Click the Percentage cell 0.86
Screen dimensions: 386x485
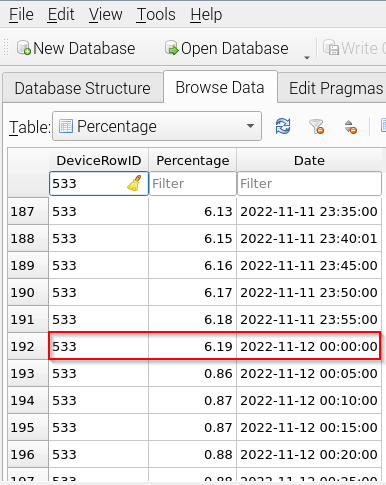(x=193, y=373)
